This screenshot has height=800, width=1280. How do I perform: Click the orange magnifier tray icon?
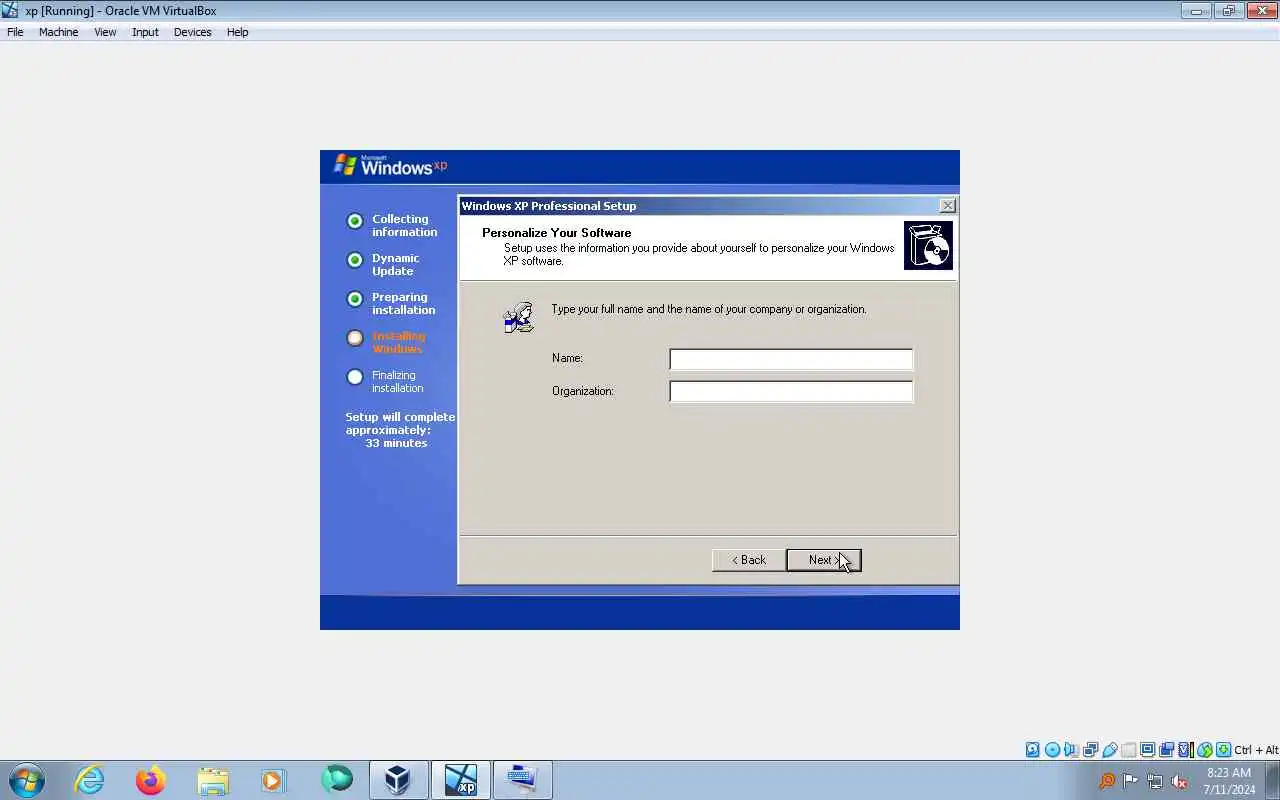click(1106, 781)
